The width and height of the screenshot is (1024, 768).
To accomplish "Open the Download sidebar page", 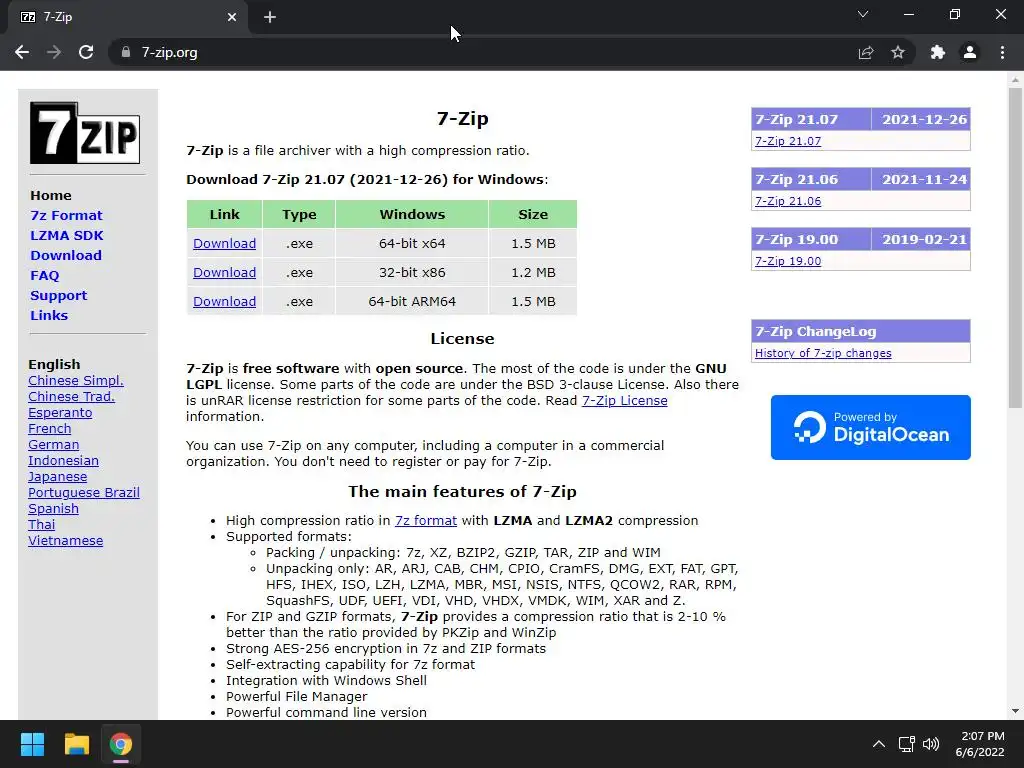I will pos(66,255).
